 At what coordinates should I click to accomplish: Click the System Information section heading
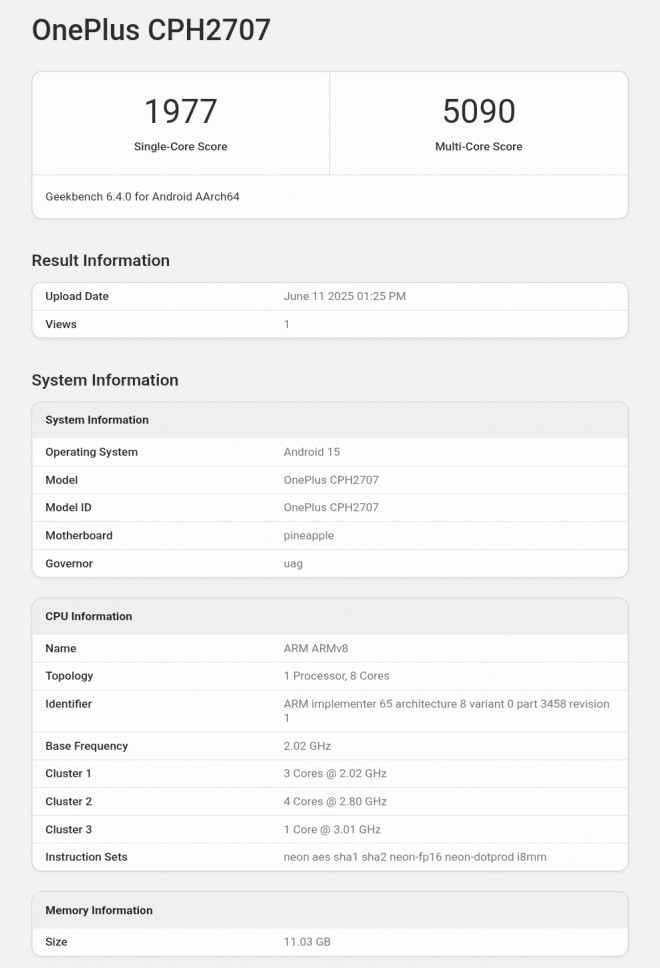tap(104, 381)
